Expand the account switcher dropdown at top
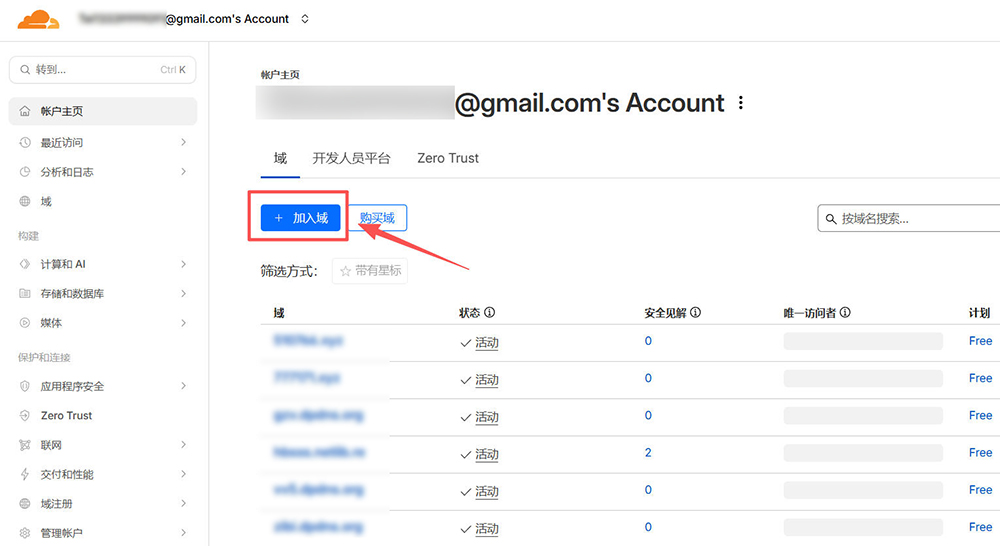Image resolution: width=1000 pixels, height=546 pixels. pyautogui.click(x=305, y=19)
